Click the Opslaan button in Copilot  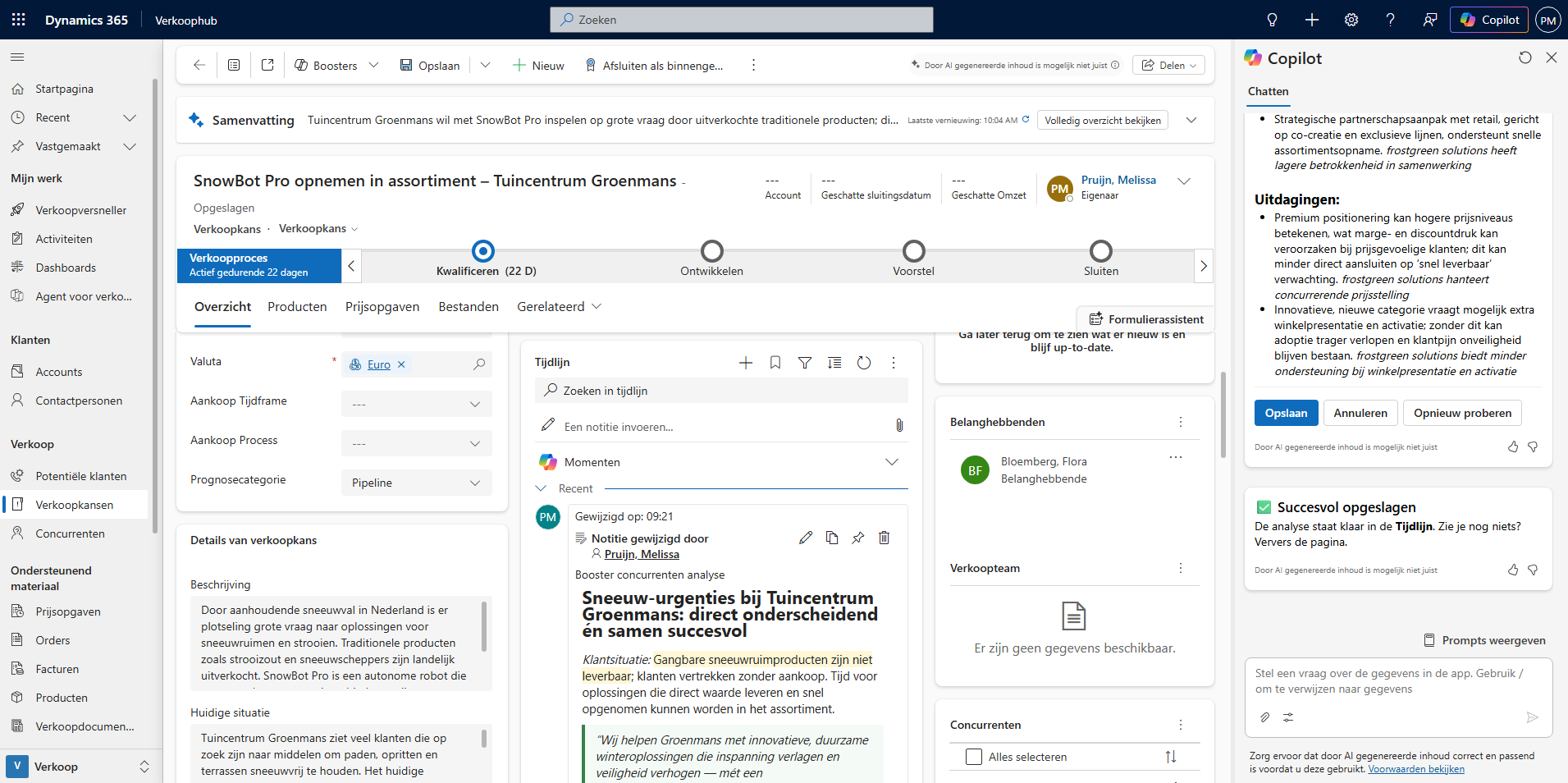[1286, 413]
